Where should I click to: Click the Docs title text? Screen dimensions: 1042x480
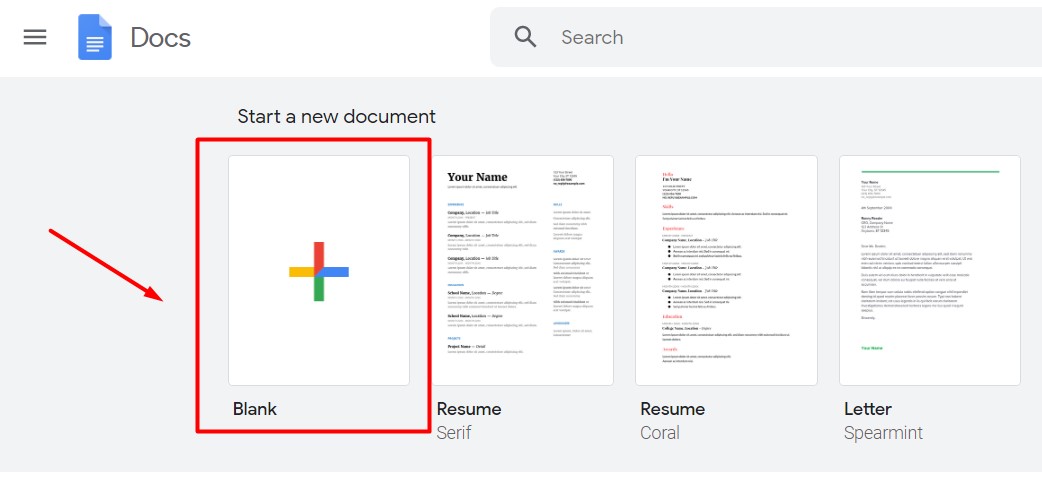[160, 38]
